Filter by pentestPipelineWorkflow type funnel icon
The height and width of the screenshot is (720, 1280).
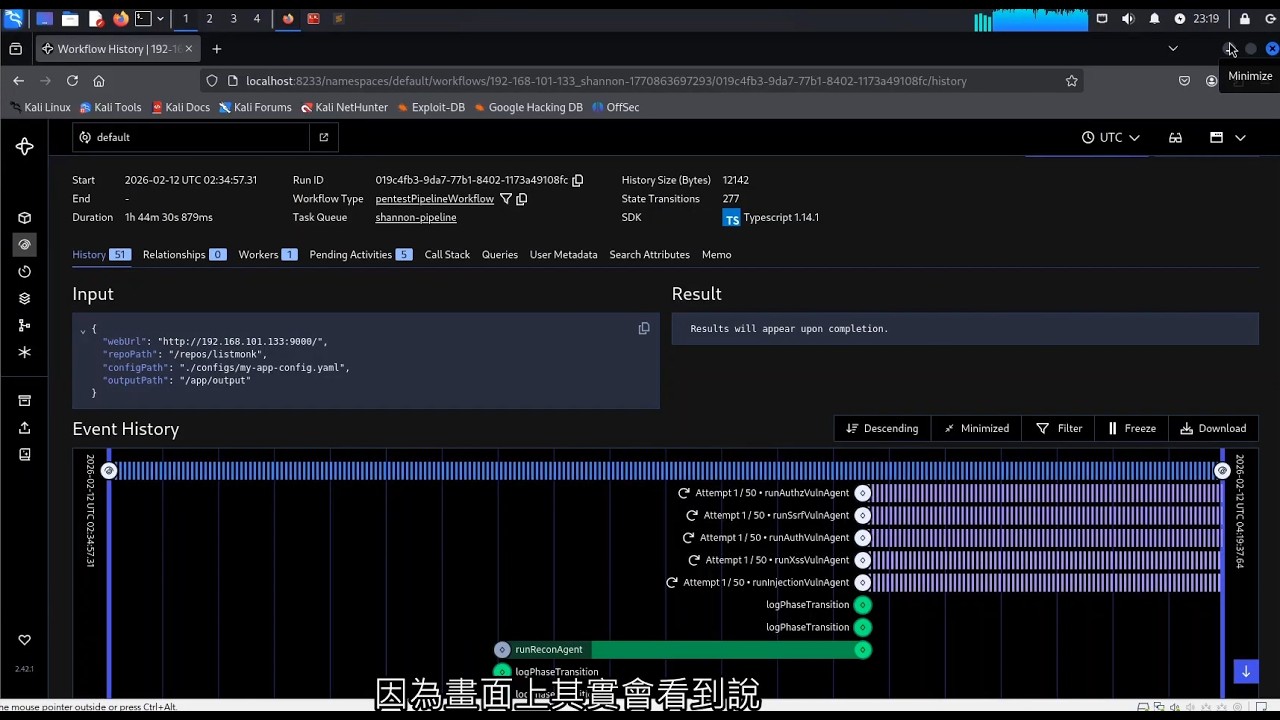506,199
